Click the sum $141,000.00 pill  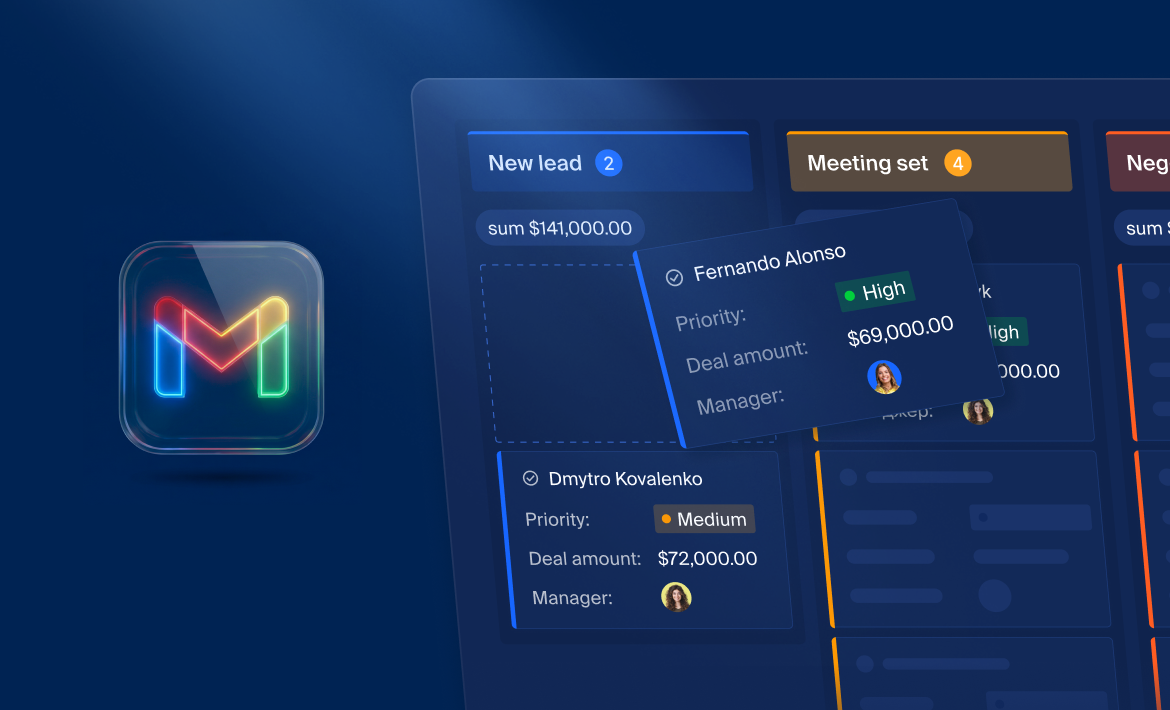(x=560, y=228)
